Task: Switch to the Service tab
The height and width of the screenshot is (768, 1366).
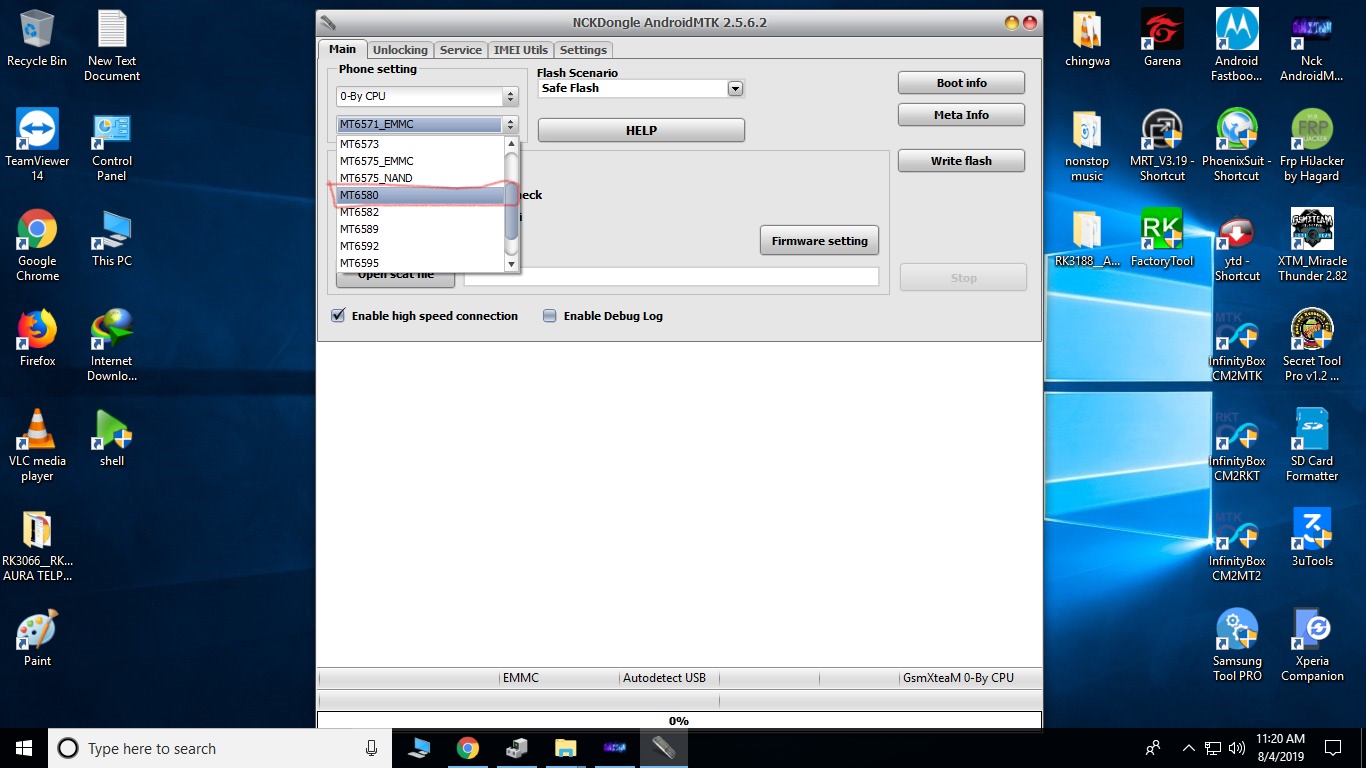Action: 460,50
